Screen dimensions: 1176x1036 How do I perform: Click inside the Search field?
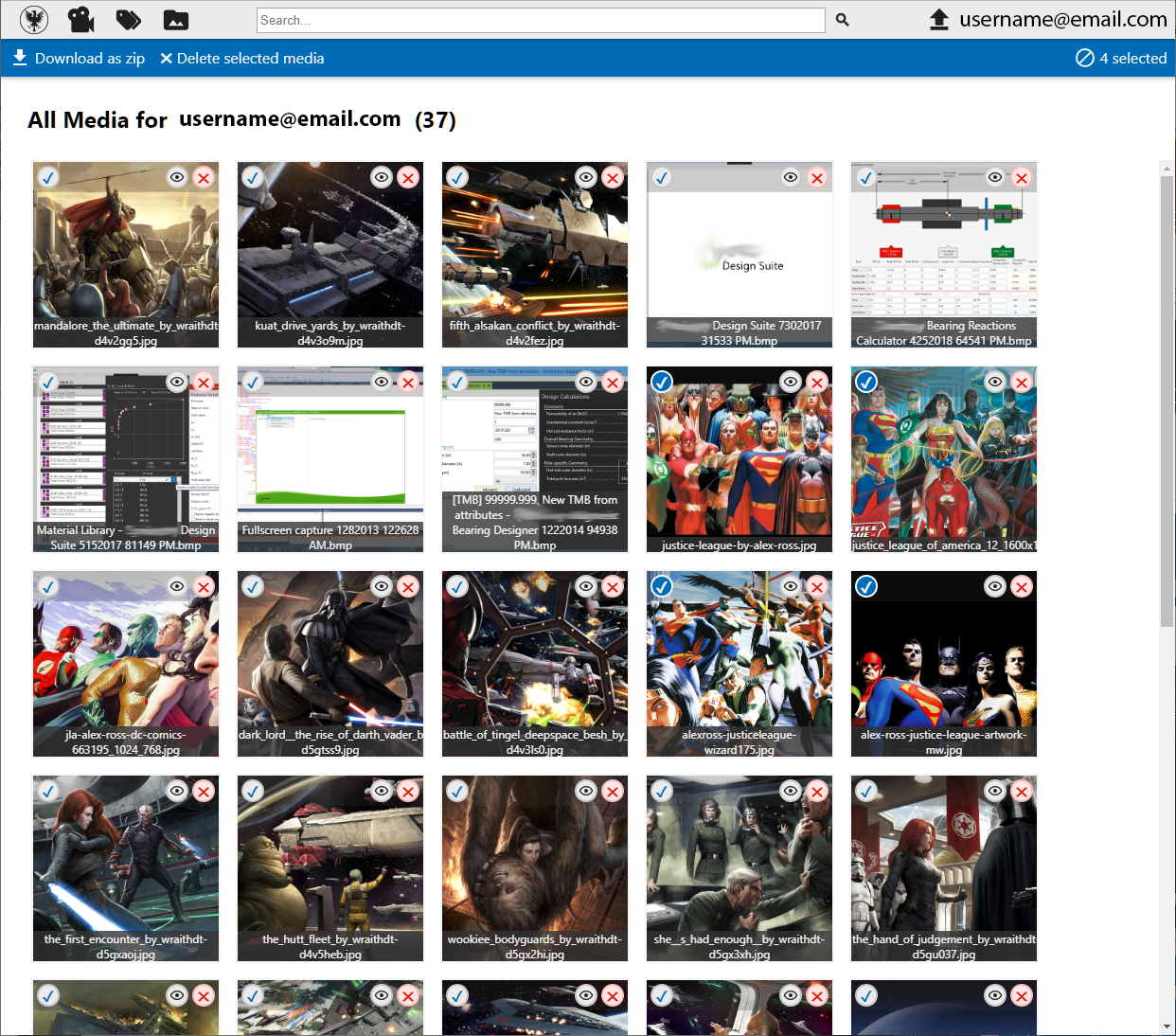pos(541,20)
